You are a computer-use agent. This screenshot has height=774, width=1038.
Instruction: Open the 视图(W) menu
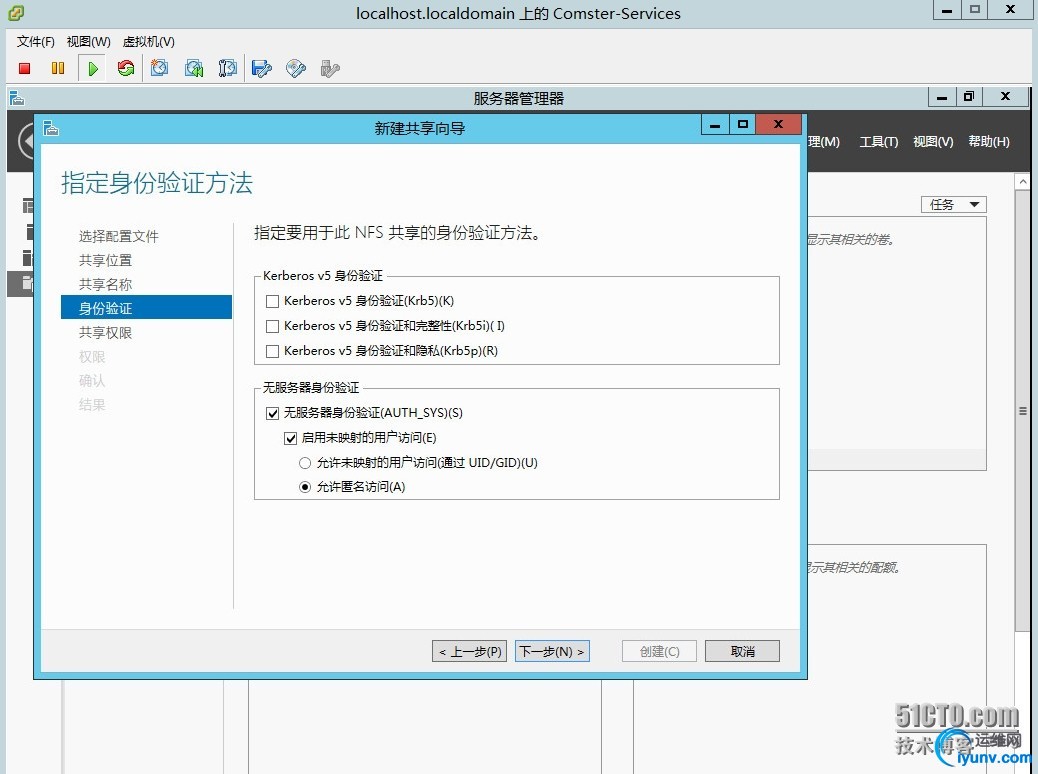coord(88,42)
